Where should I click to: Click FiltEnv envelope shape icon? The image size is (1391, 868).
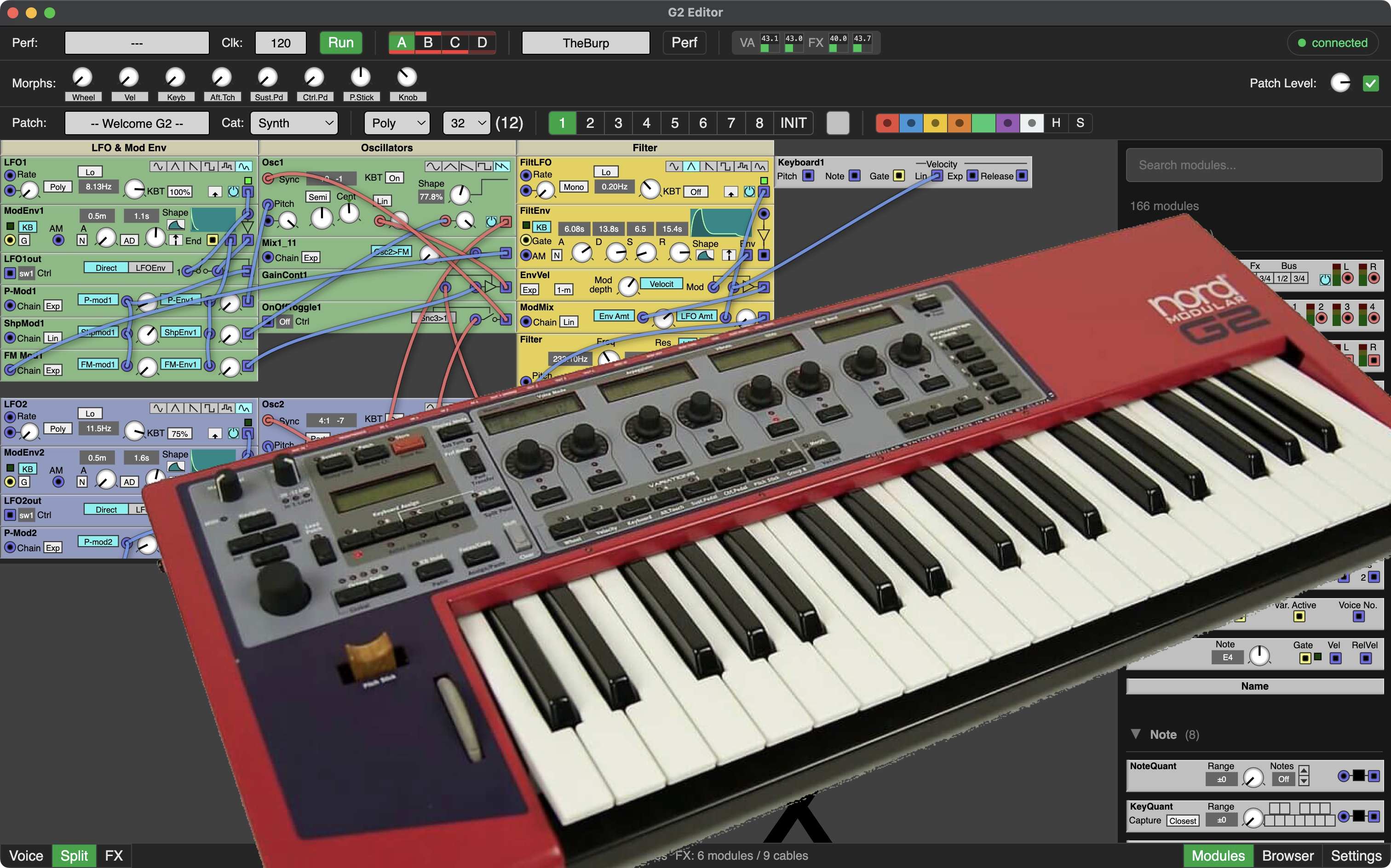(x=705, y=255)
